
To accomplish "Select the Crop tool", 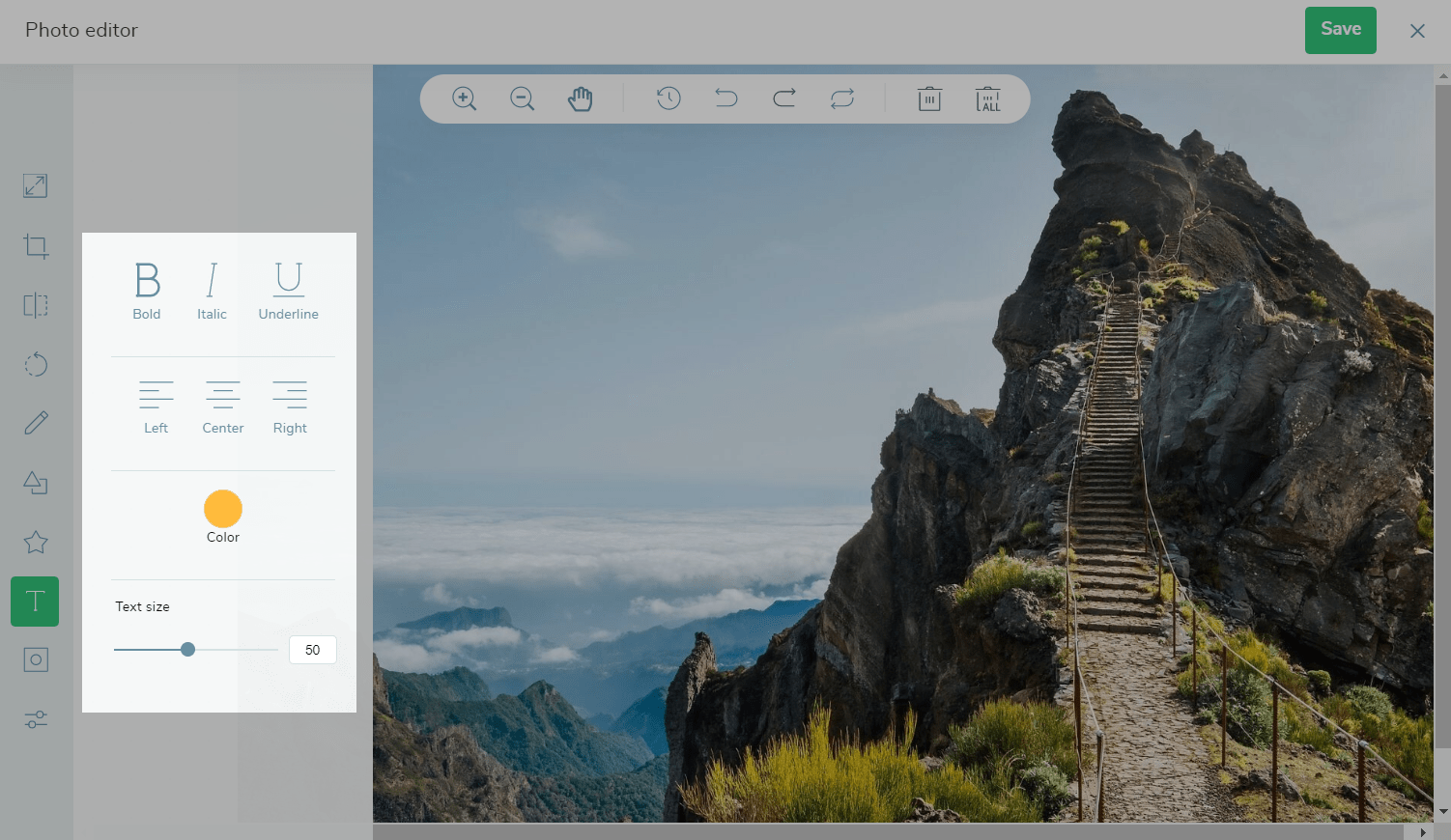I will tap(36, 246).
